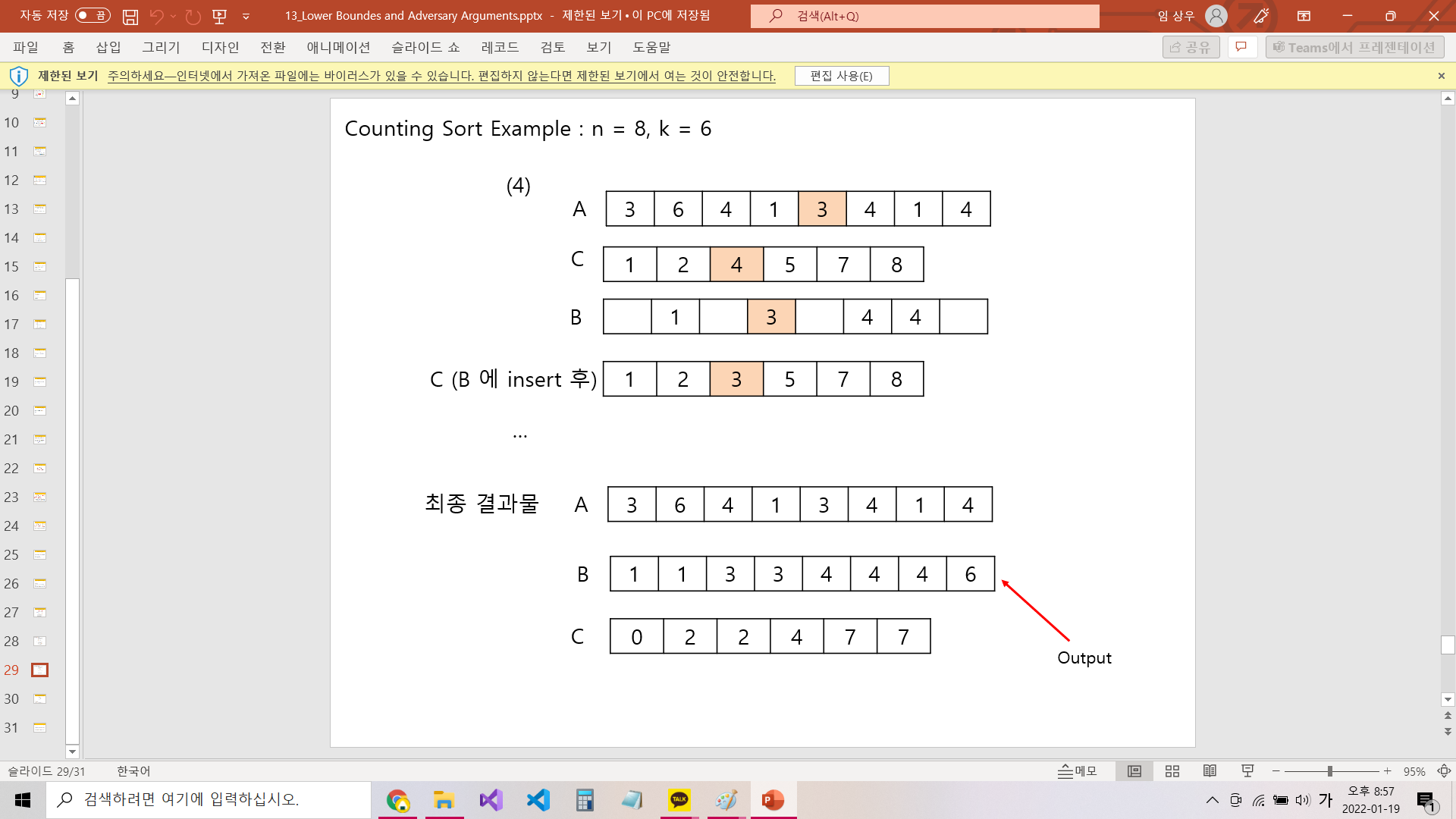Switch to Normal view icon

pos(1134,771)
